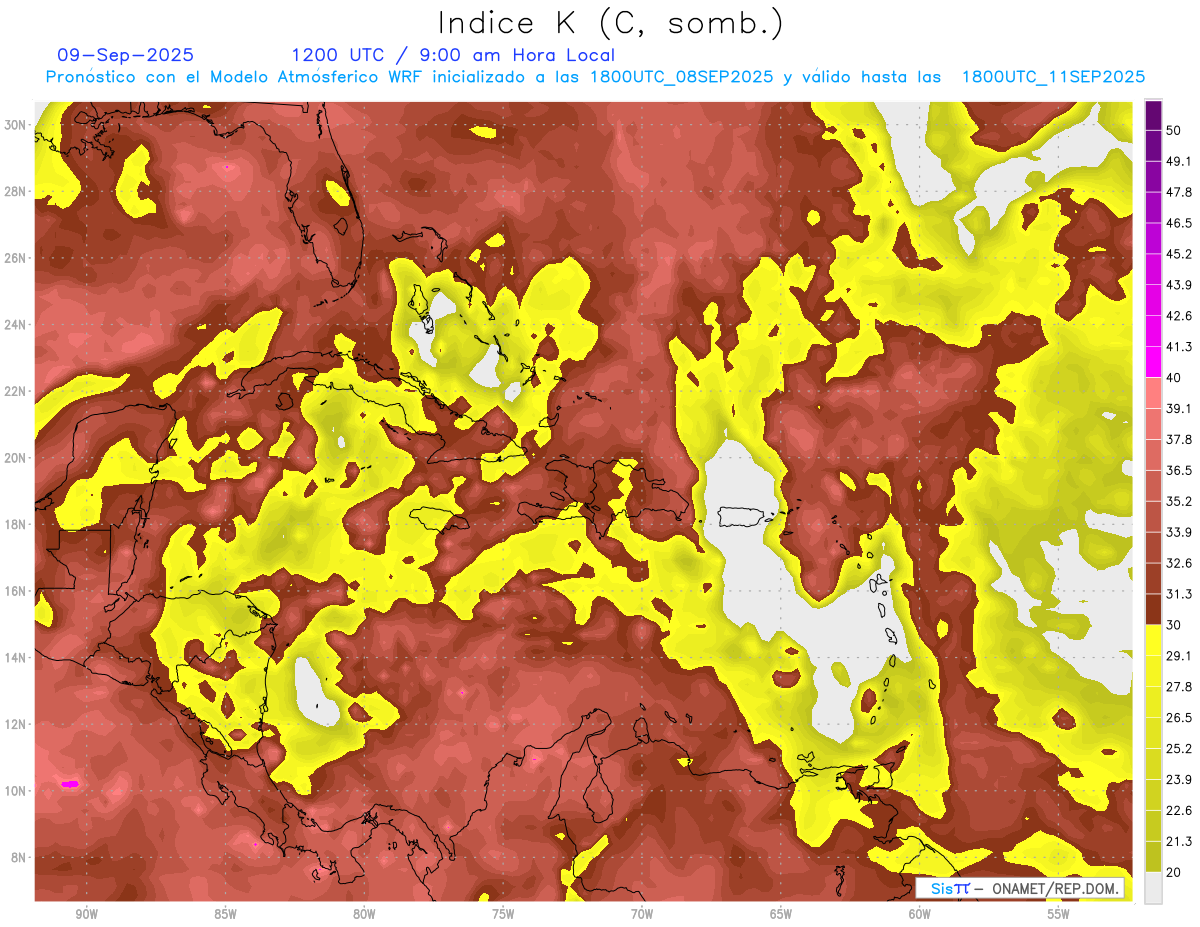Click the "1800UTC_11SEP2025" valid-until time
The width and height of the screenshot is (1200, 927).
[x=1053, y=77]
